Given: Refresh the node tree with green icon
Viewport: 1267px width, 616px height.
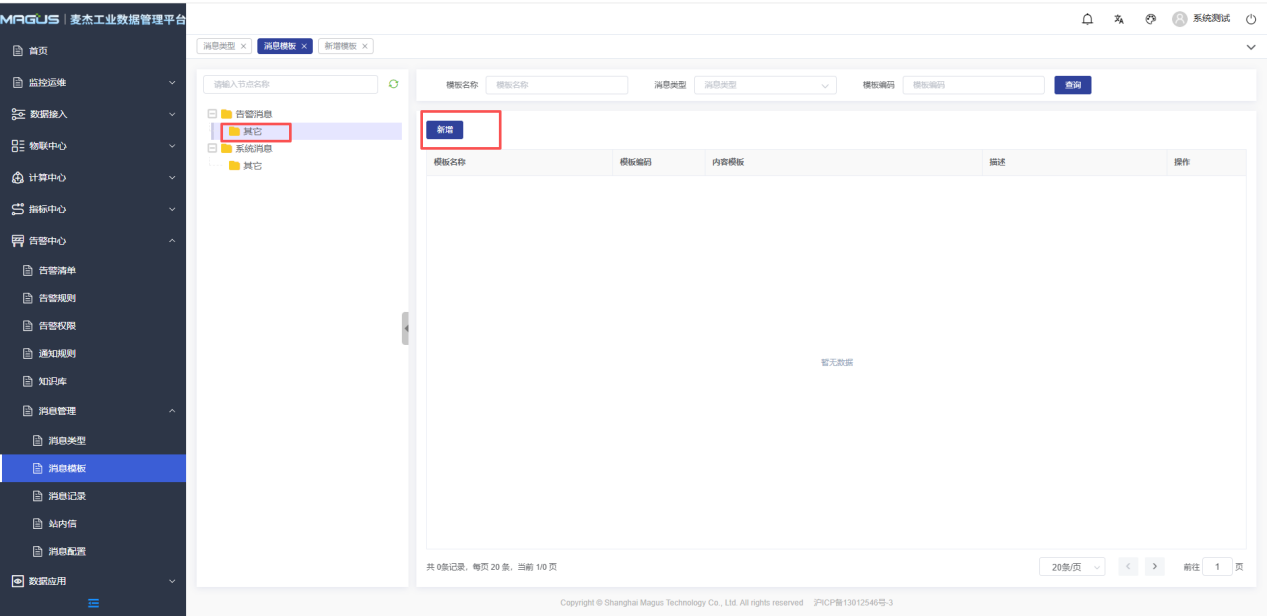Looking at the screenshot, I should (x=393, y=84).
